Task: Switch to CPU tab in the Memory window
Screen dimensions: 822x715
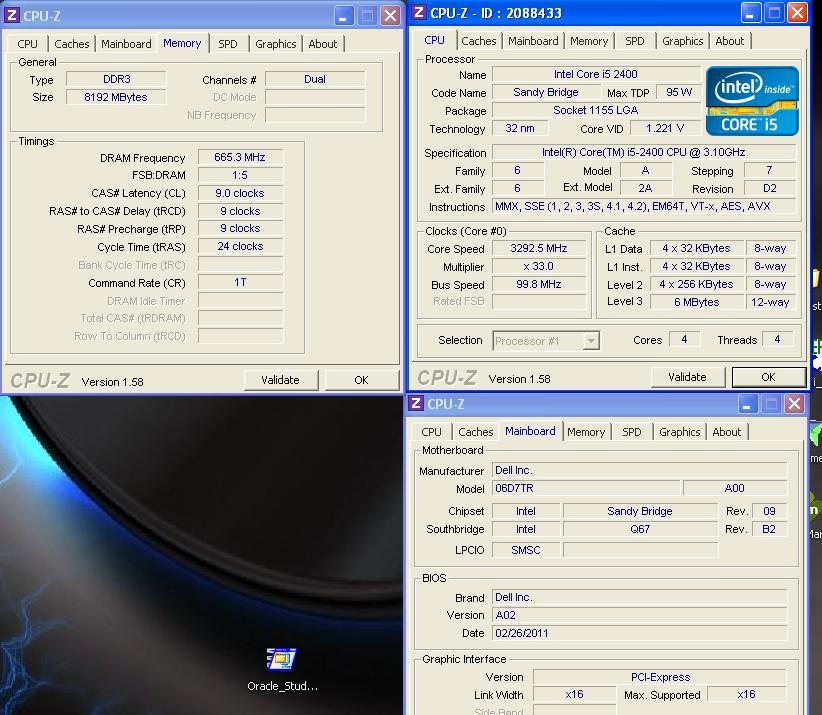Action: pyautogui.click(x=27, y=44)
